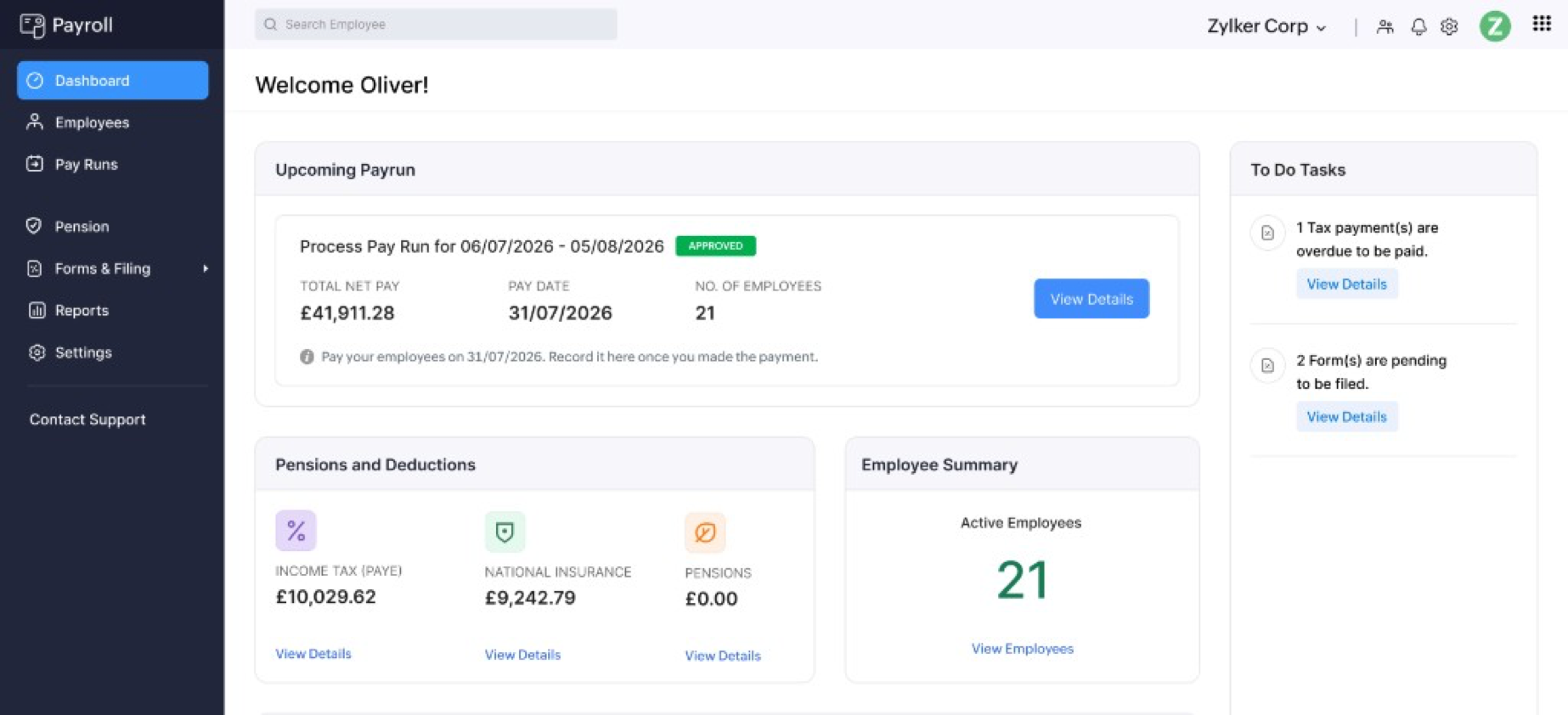Click the active employees count 21

coord(1022,580)
